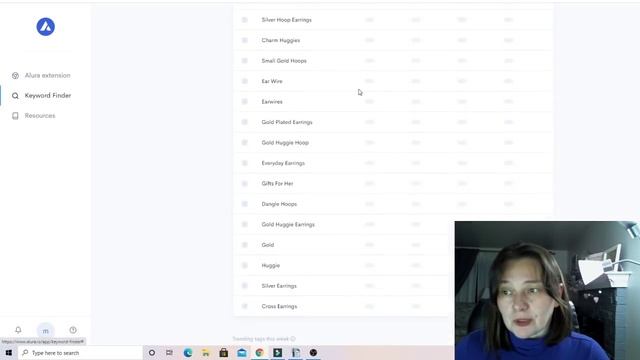The image size is (640, 360).
Task: Click the Trending tags this week info icon
Action: click(293, 339)
